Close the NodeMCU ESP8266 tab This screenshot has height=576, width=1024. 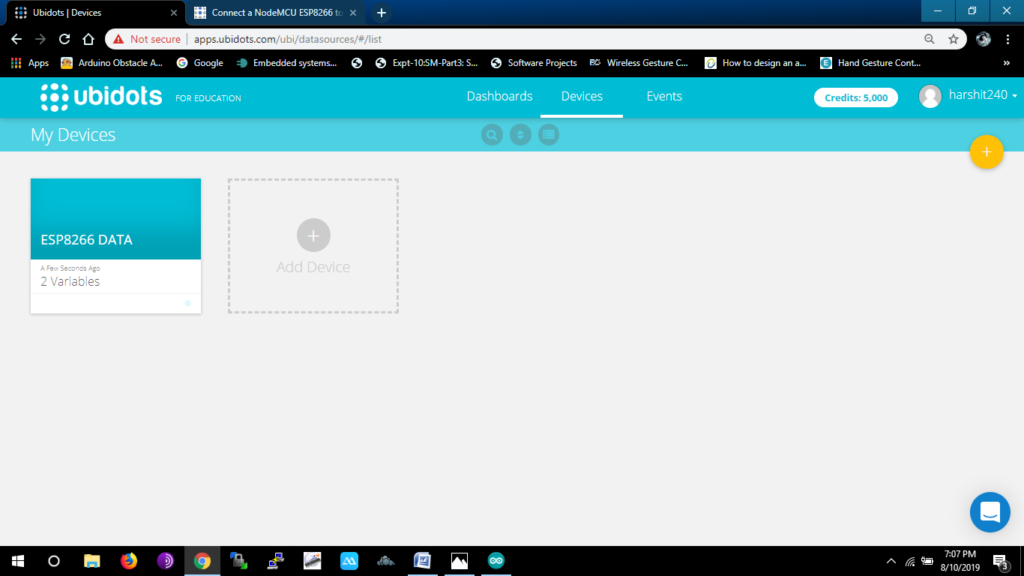click(x=353, y=12)
